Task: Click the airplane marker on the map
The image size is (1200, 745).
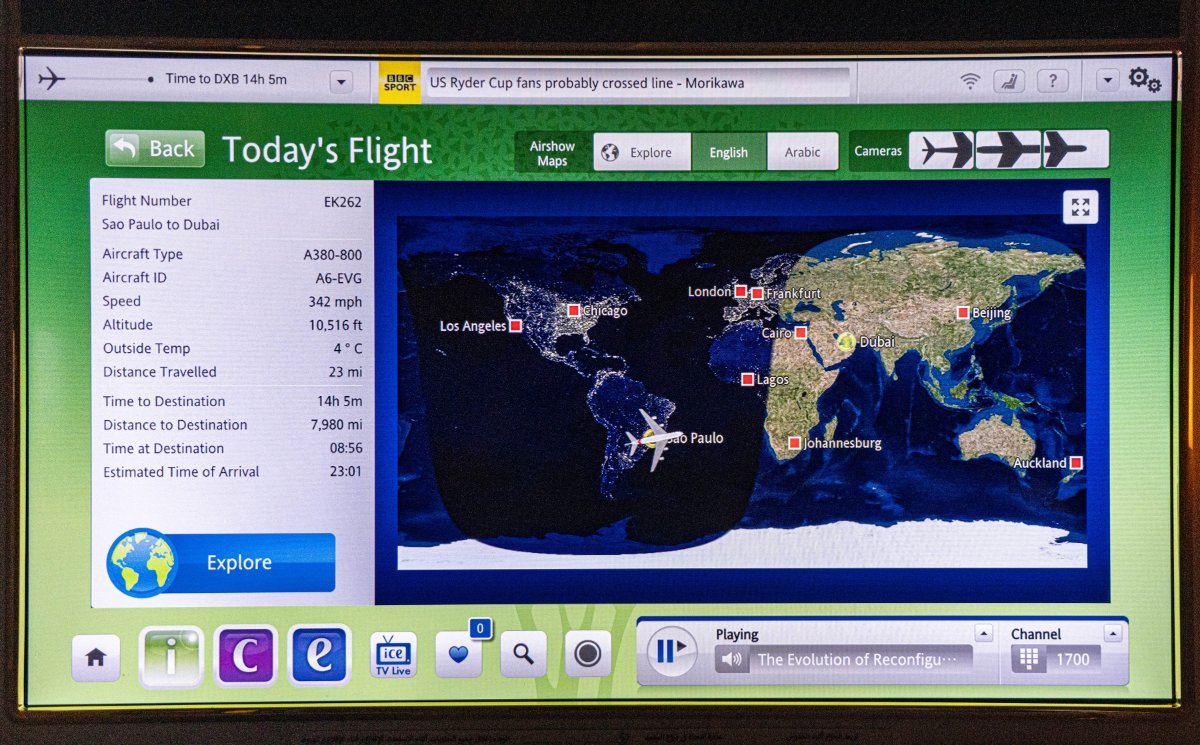Action: point(656,438)
